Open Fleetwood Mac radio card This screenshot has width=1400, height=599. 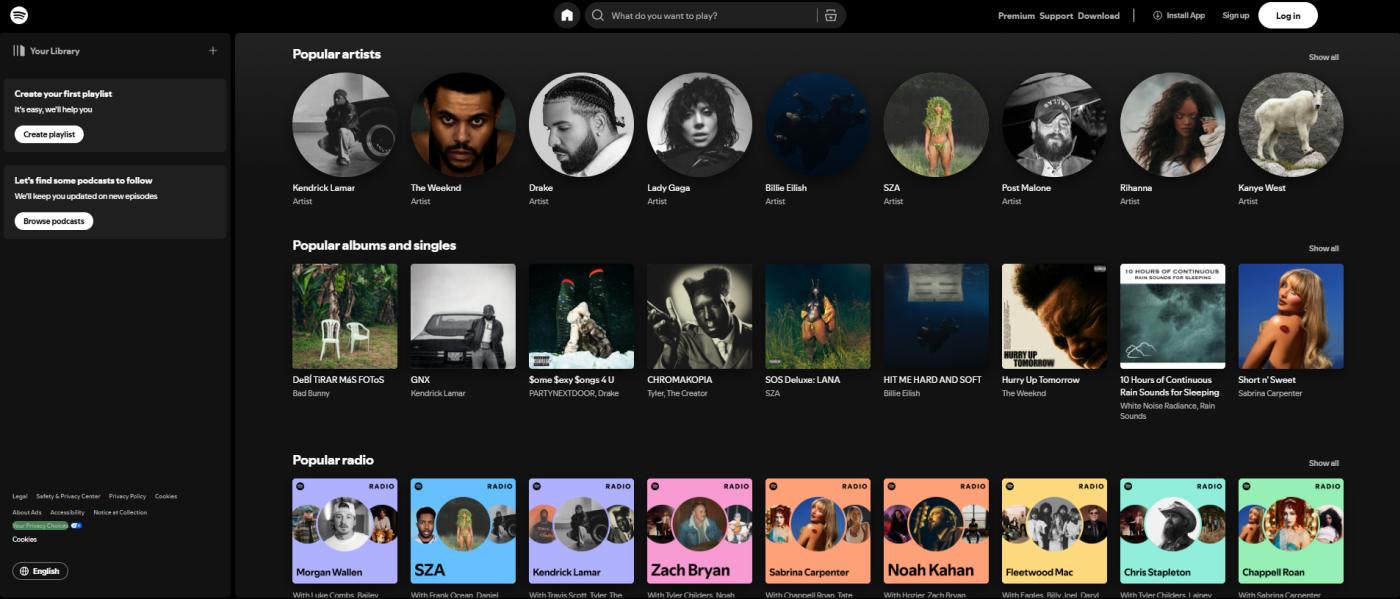coord(1054,531)
